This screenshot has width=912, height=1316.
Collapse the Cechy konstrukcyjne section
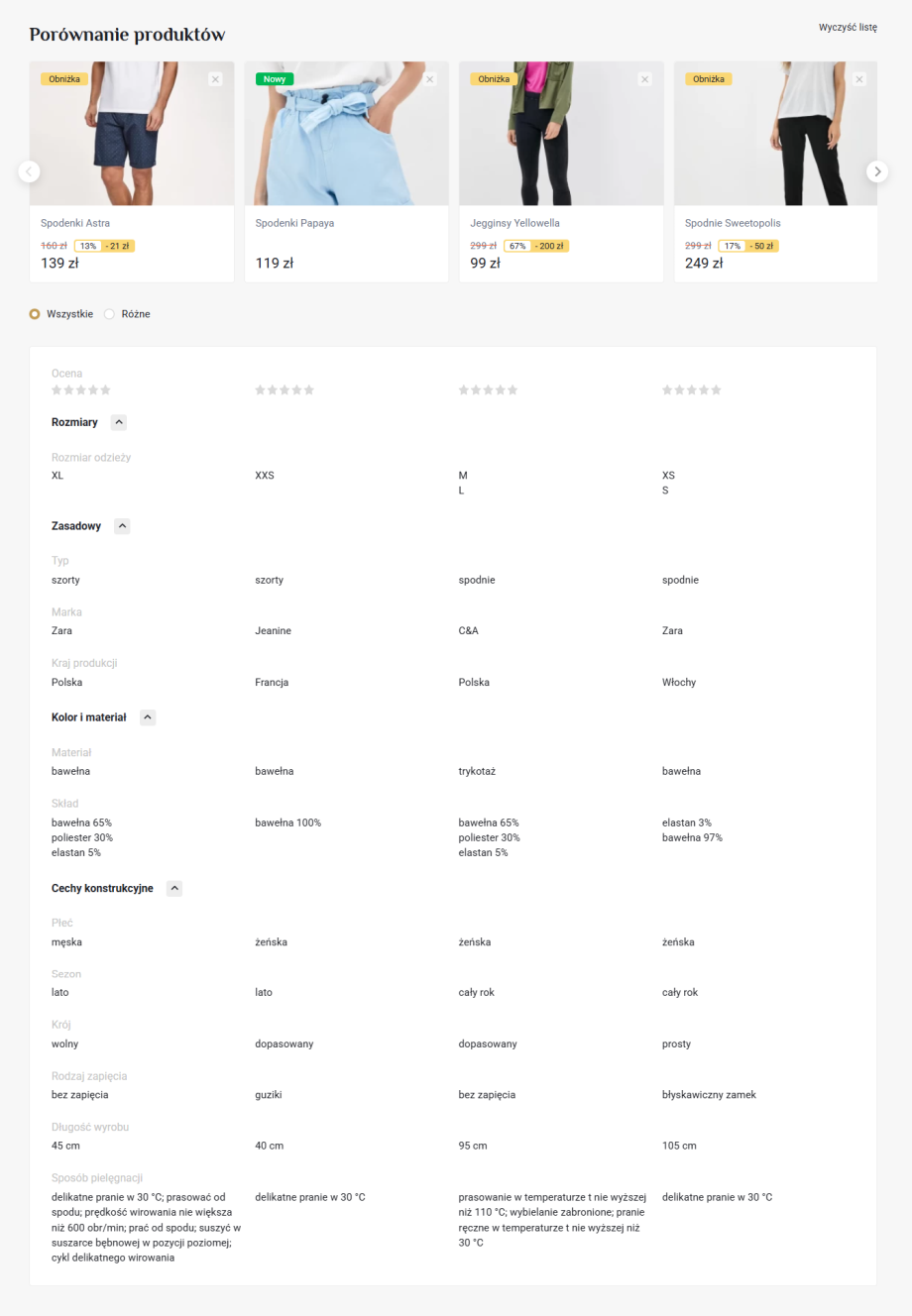click(174, 889)
